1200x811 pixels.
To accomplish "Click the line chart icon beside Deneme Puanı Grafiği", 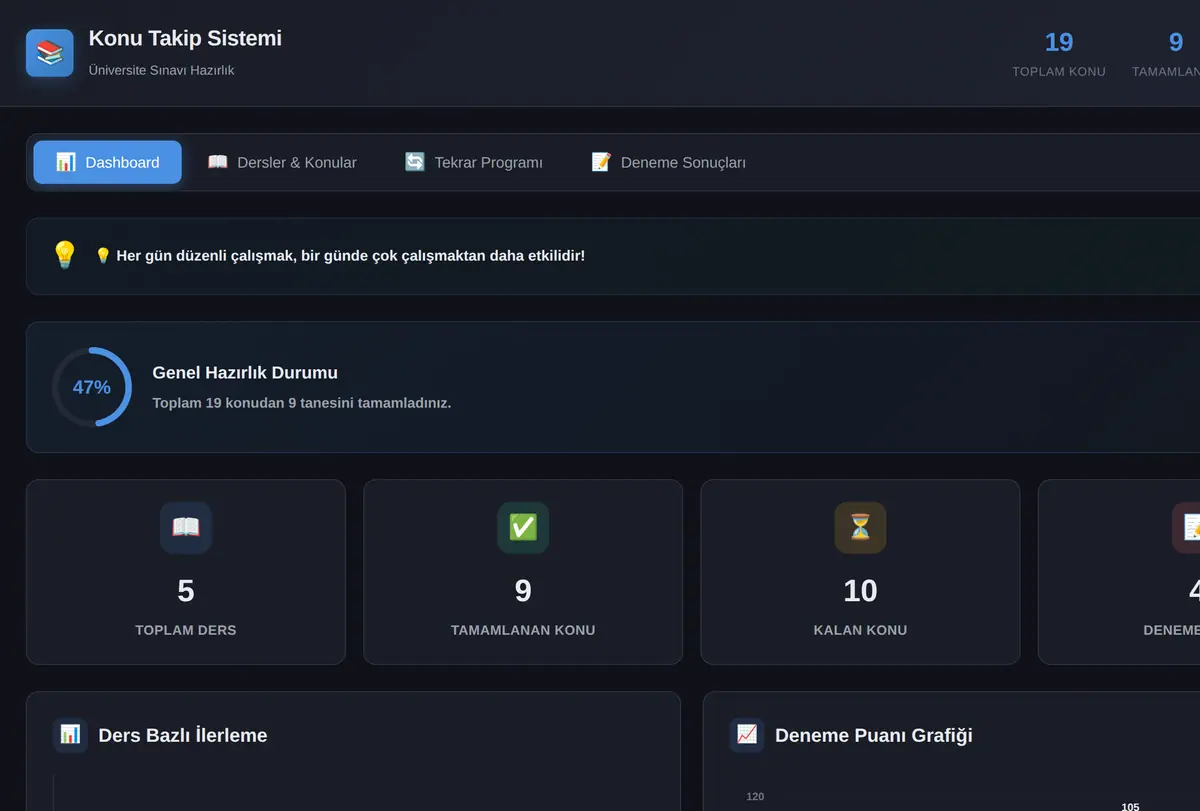I will 747,735.
